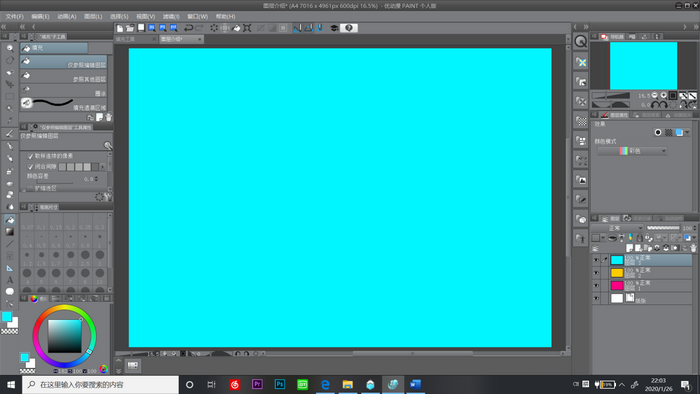Select the gradient tool
Image resolution: width=700 pixels, height=394 pixels.
click(10, 232)
